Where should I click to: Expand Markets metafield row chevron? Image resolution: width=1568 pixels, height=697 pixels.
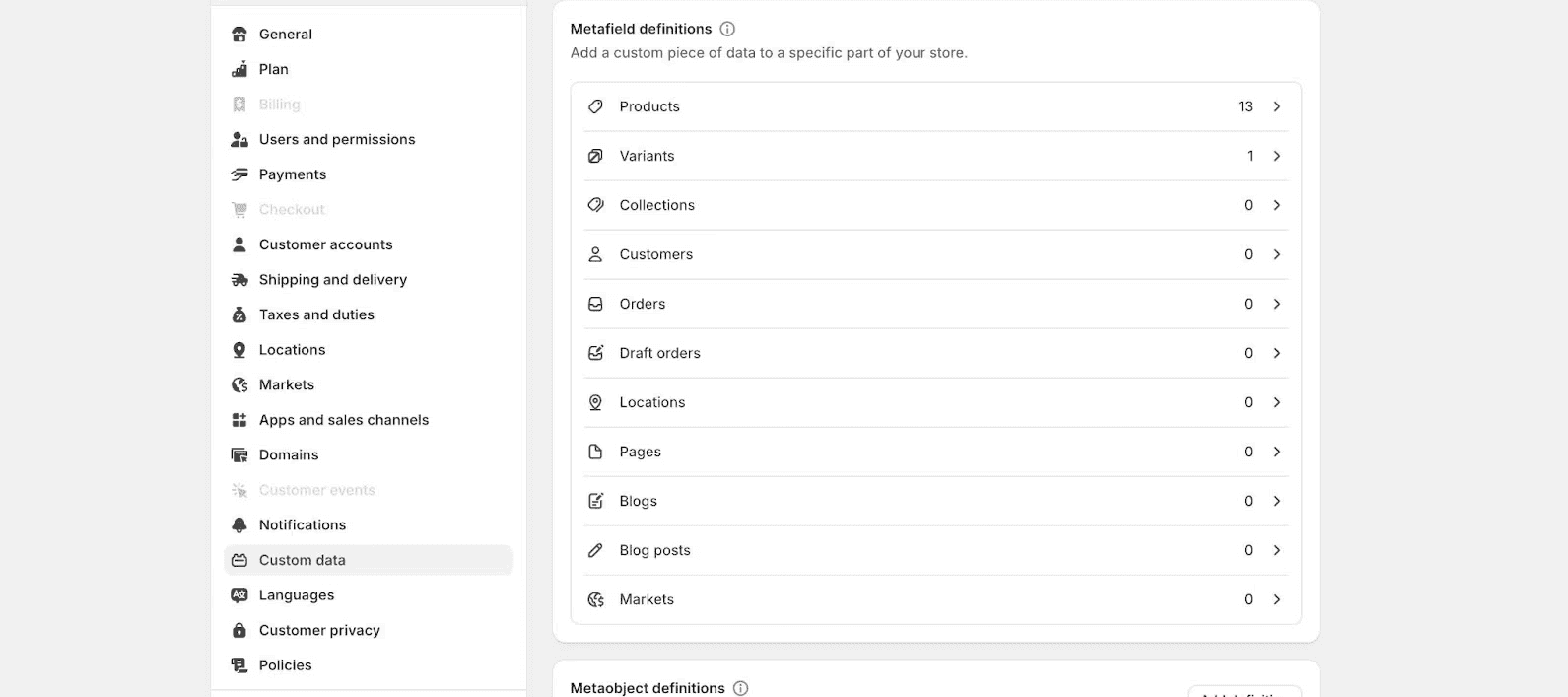pos(1277,599)
